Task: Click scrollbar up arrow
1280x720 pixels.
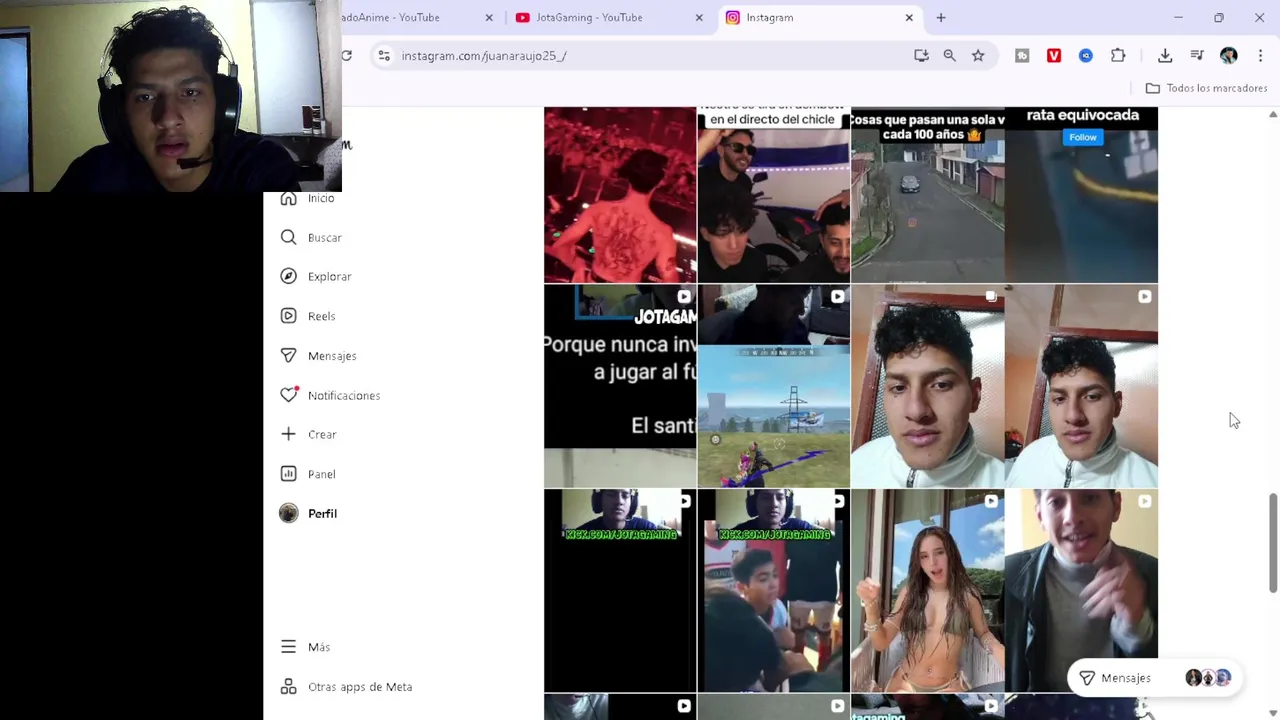Action: [x=1273, y=114]
